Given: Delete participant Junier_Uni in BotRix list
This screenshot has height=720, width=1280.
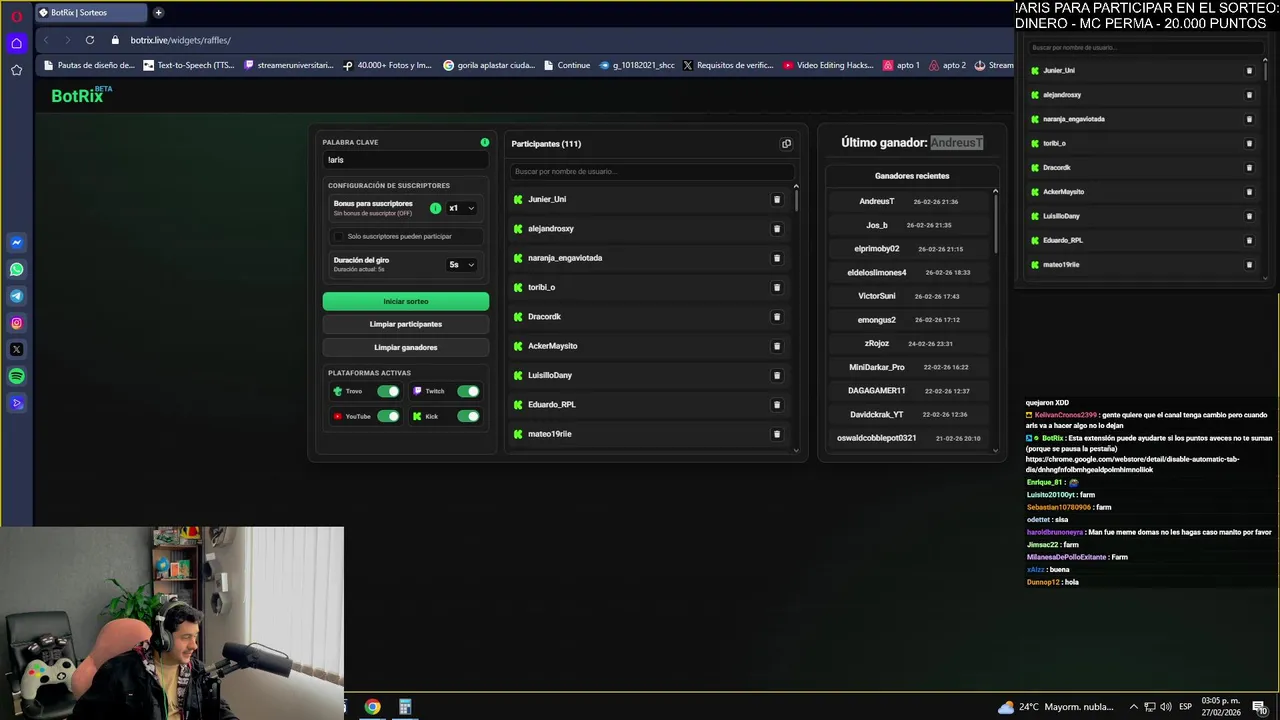Looking at the screenshot, I should click(x=777, y=200).
